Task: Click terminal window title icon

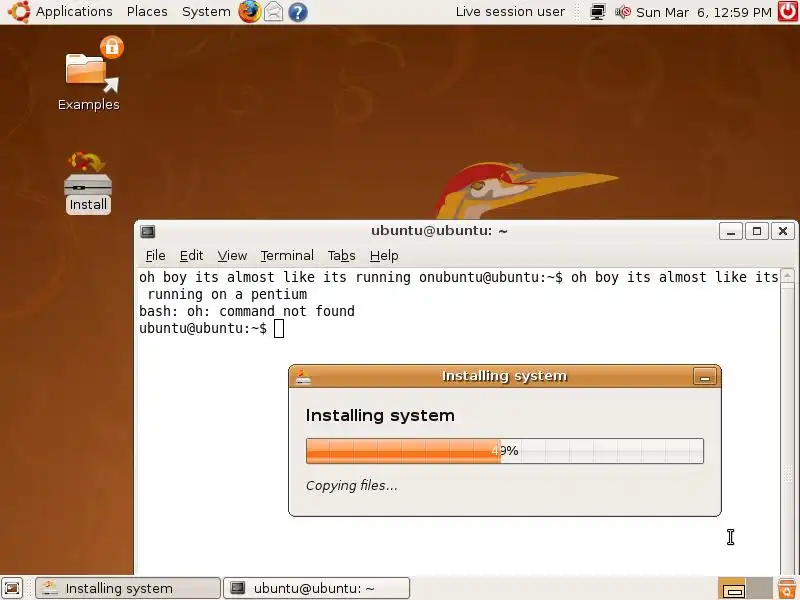Action: [148, 232]
